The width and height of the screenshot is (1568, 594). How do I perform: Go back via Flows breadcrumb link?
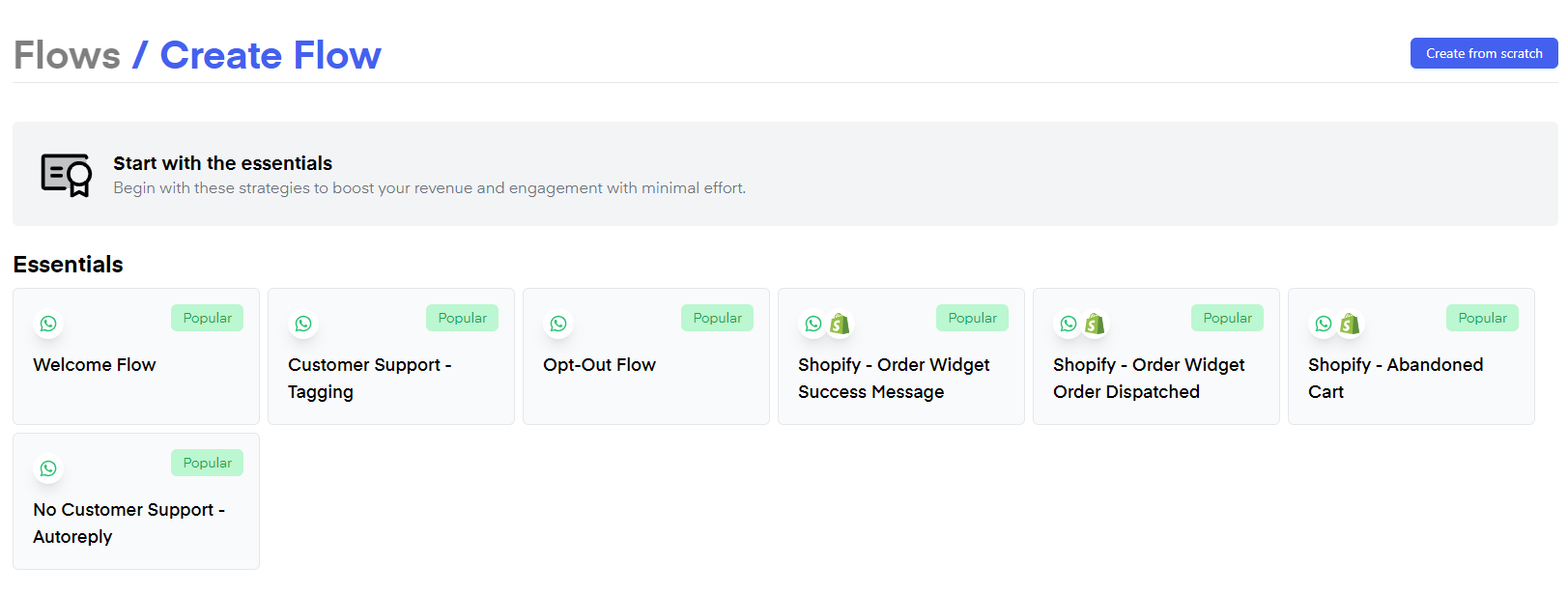67,55
